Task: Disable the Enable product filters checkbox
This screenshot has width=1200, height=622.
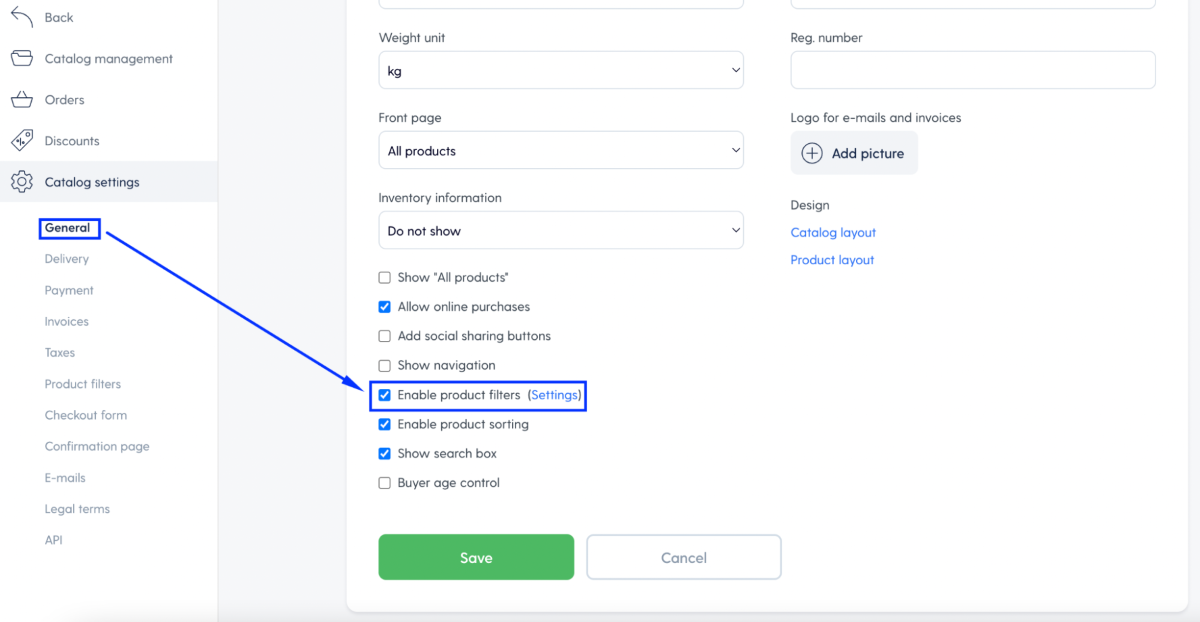Action: 384,395
